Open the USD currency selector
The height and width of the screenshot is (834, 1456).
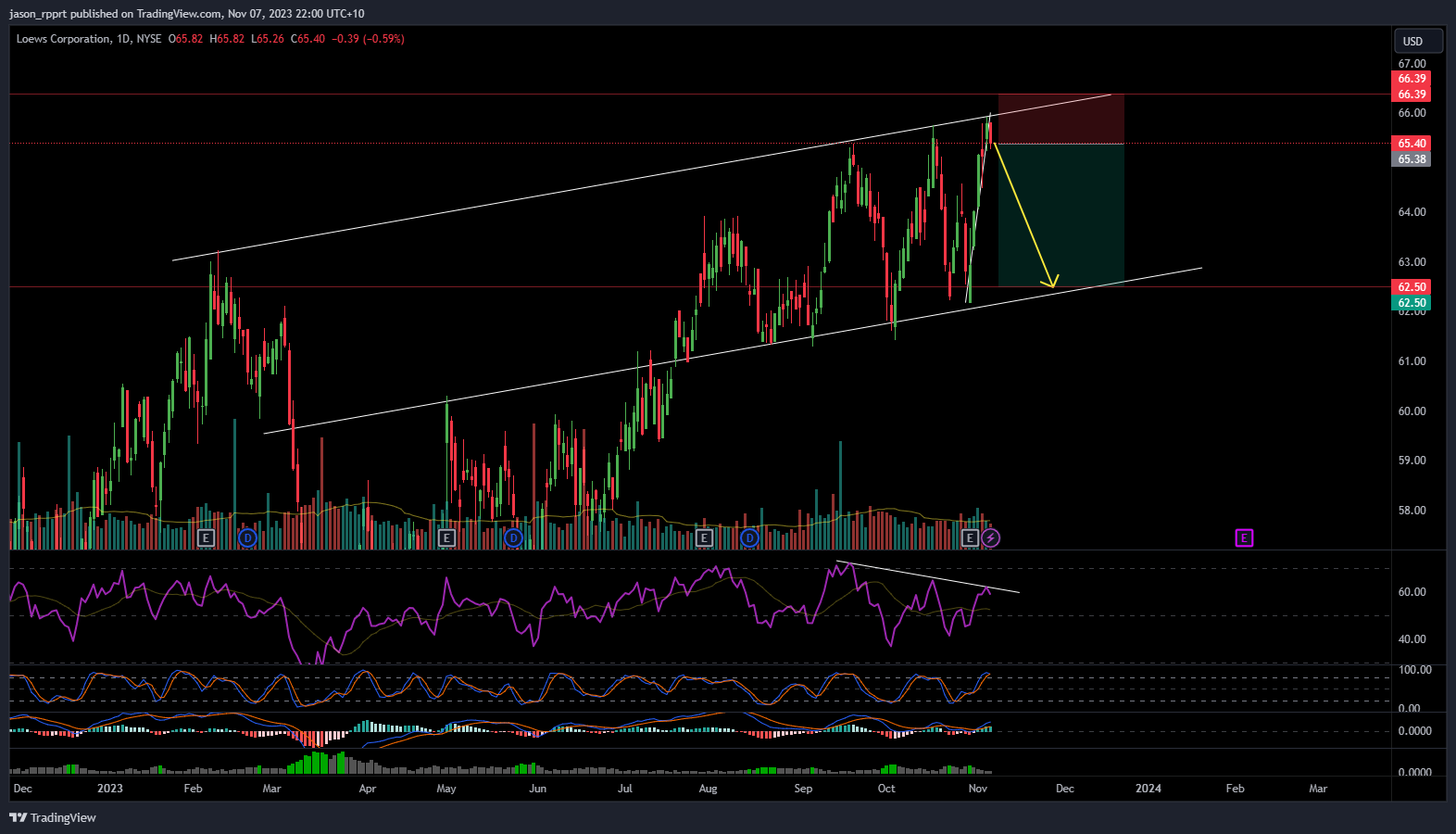[x=1418, y=41]
